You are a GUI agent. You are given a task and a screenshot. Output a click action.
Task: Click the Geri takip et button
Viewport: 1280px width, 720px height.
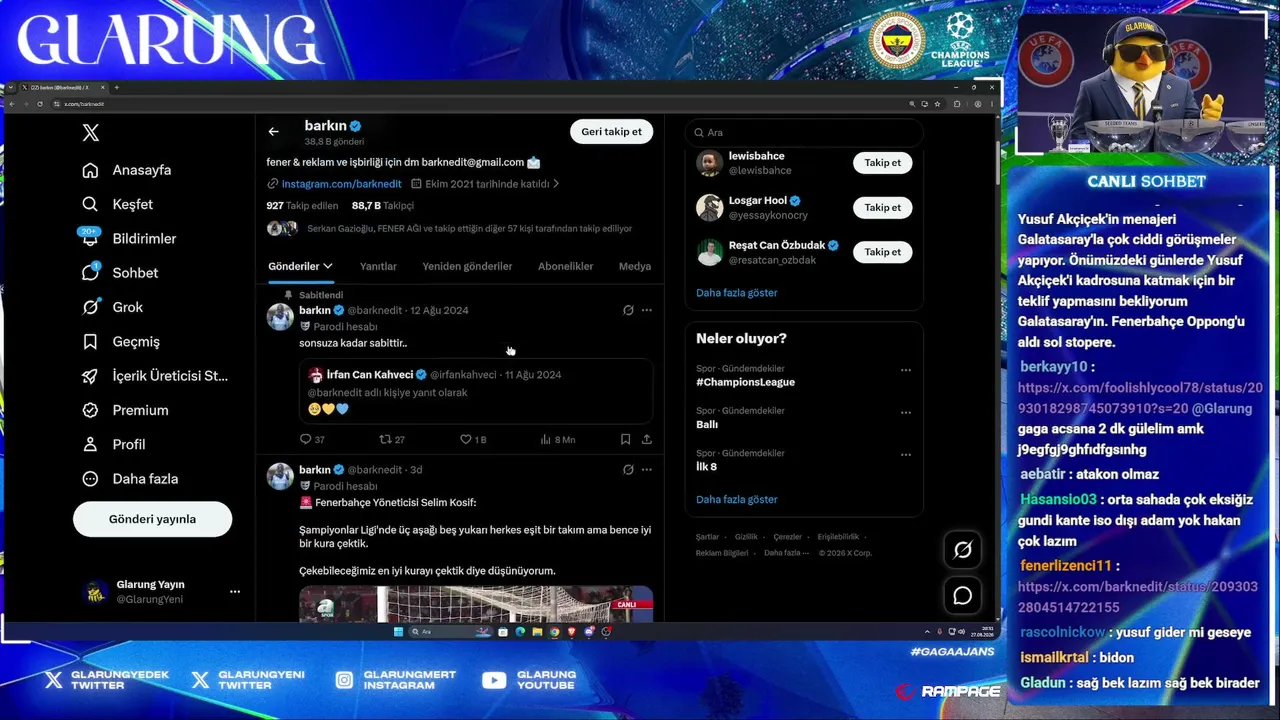tap(612, 131)
